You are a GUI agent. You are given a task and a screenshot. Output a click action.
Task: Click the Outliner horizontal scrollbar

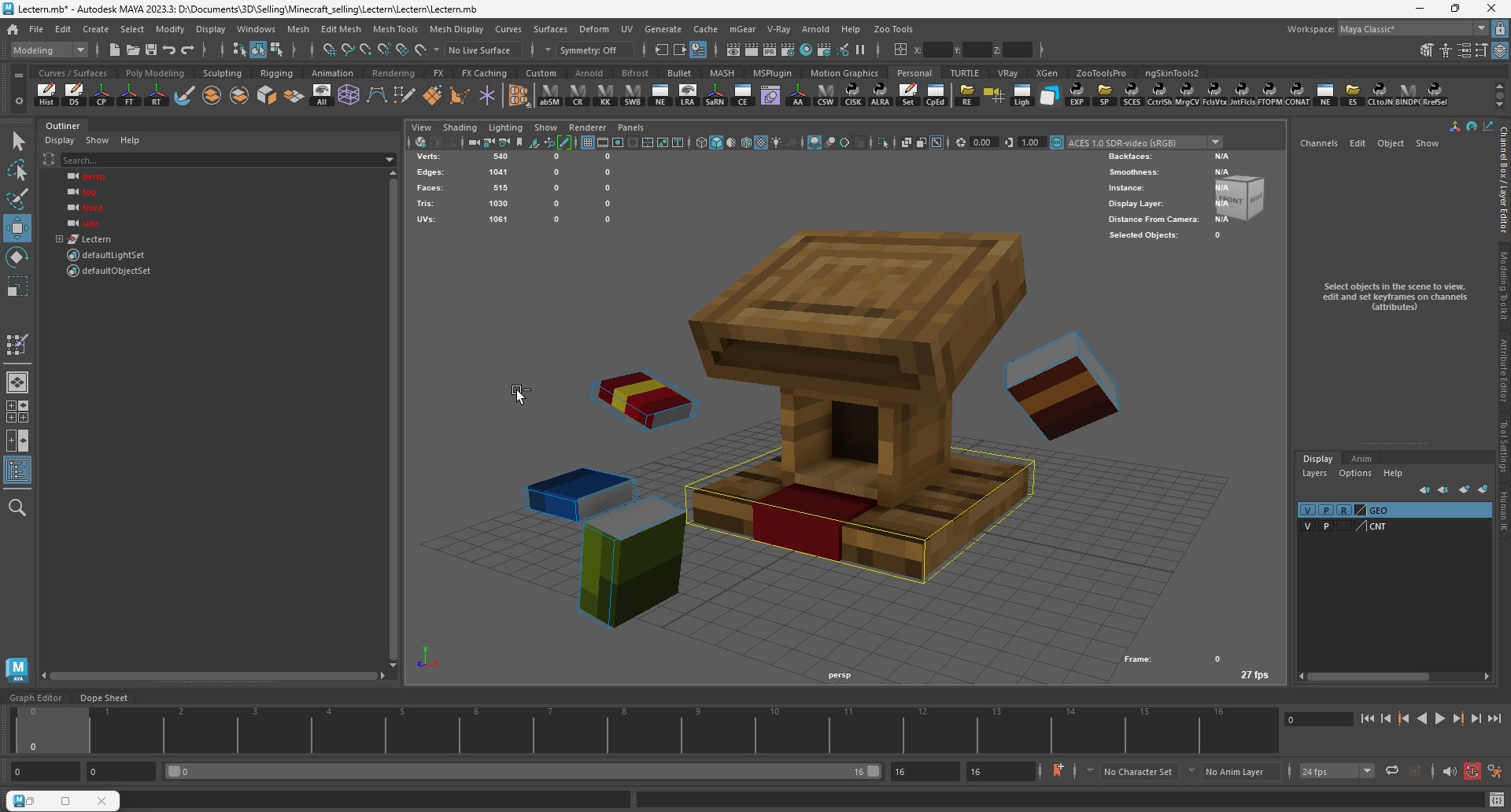click(x=213, y=675)
